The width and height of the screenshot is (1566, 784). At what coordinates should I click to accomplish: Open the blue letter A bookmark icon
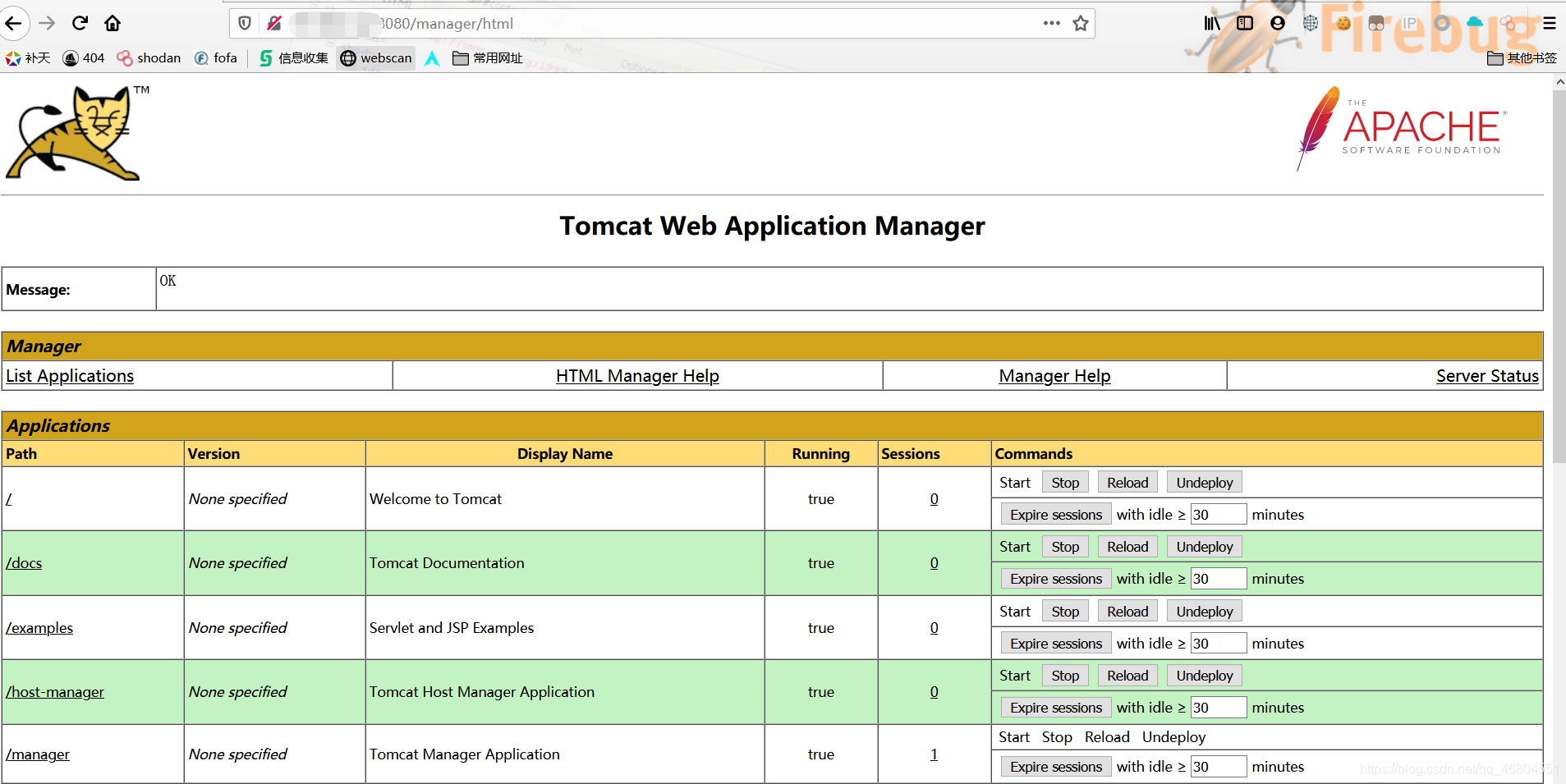(432, 57)
